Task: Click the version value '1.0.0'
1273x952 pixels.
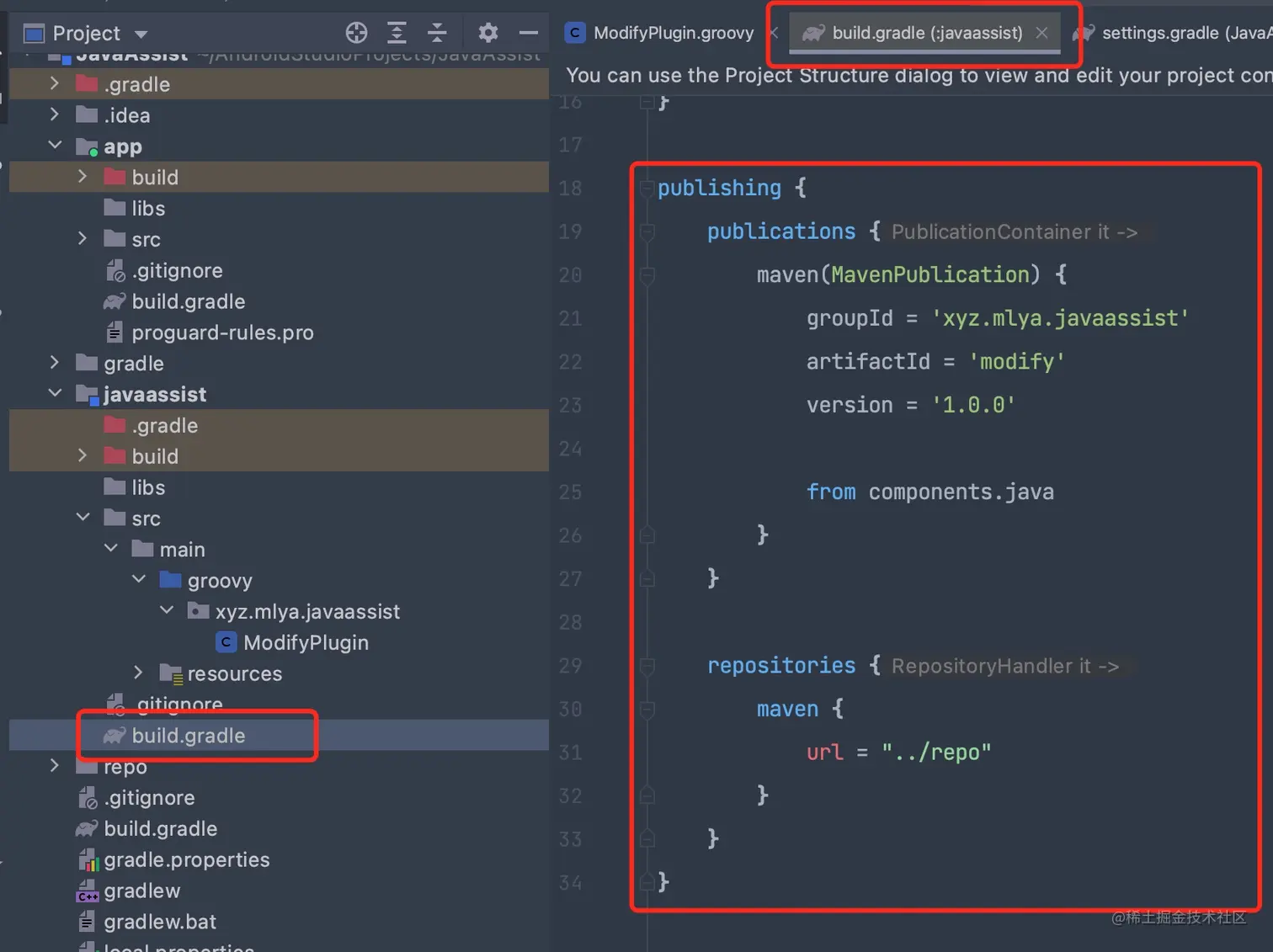Action: tap(973, 405)
